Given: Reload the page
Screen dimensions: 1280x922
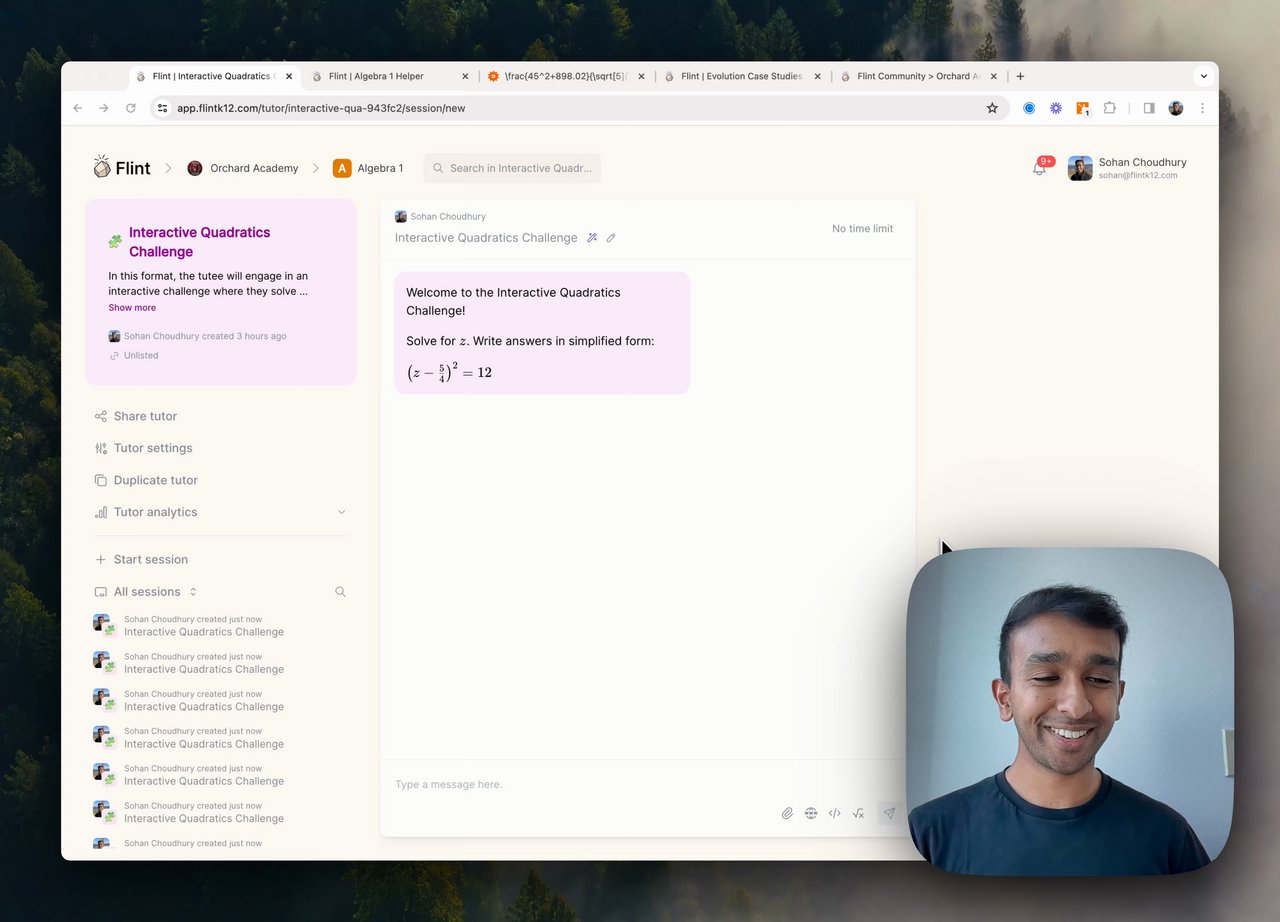Looking at the screenshot, I should (130, 108).
